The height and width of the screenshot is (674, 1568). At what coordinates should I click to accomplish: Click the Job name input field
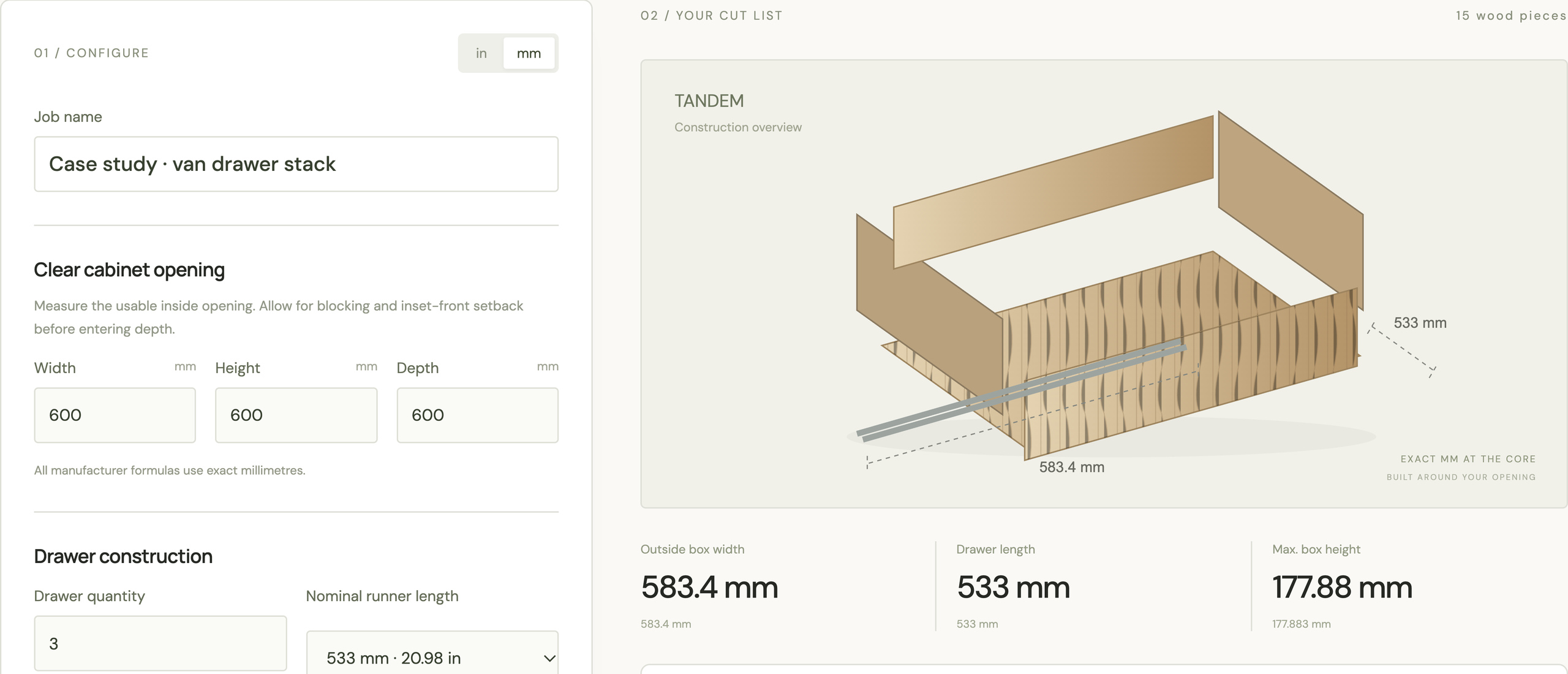coord(296,164)
